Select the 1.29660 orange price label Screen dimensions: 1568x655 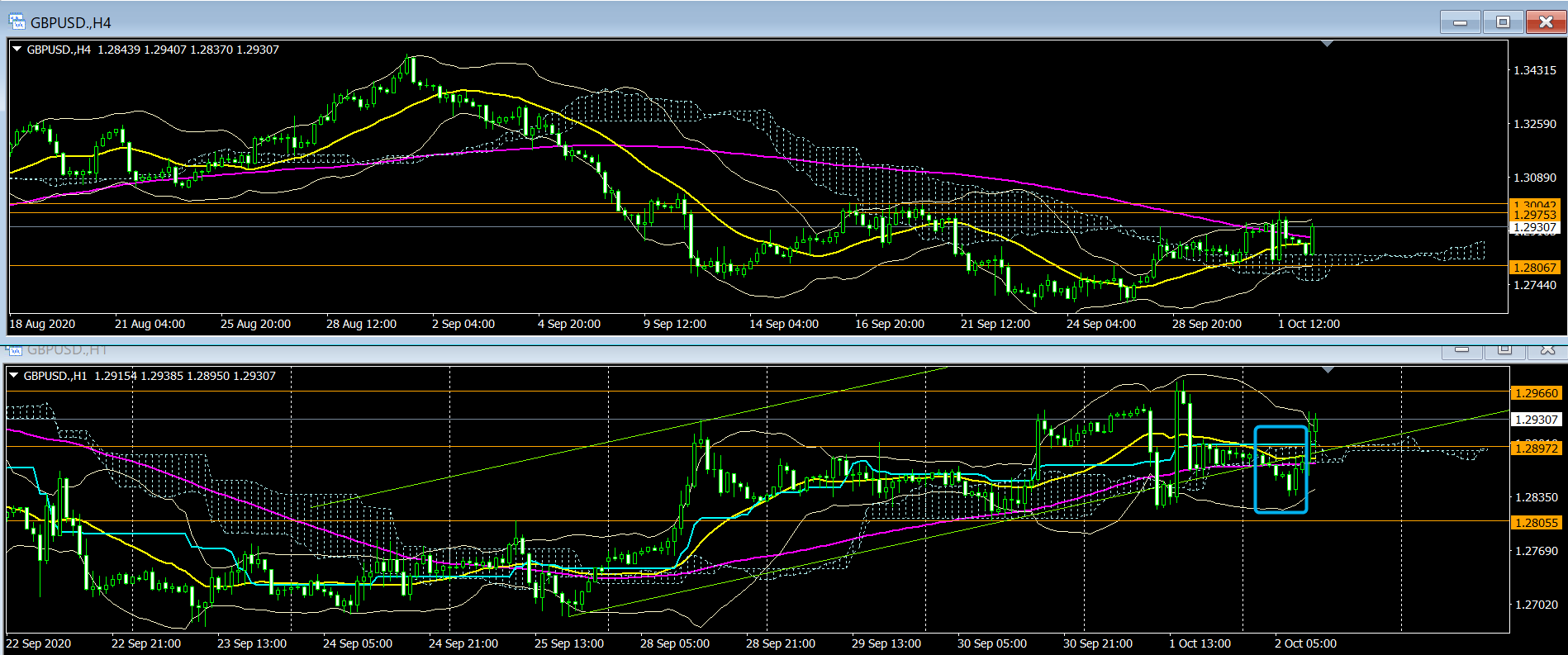point(1536,393)
